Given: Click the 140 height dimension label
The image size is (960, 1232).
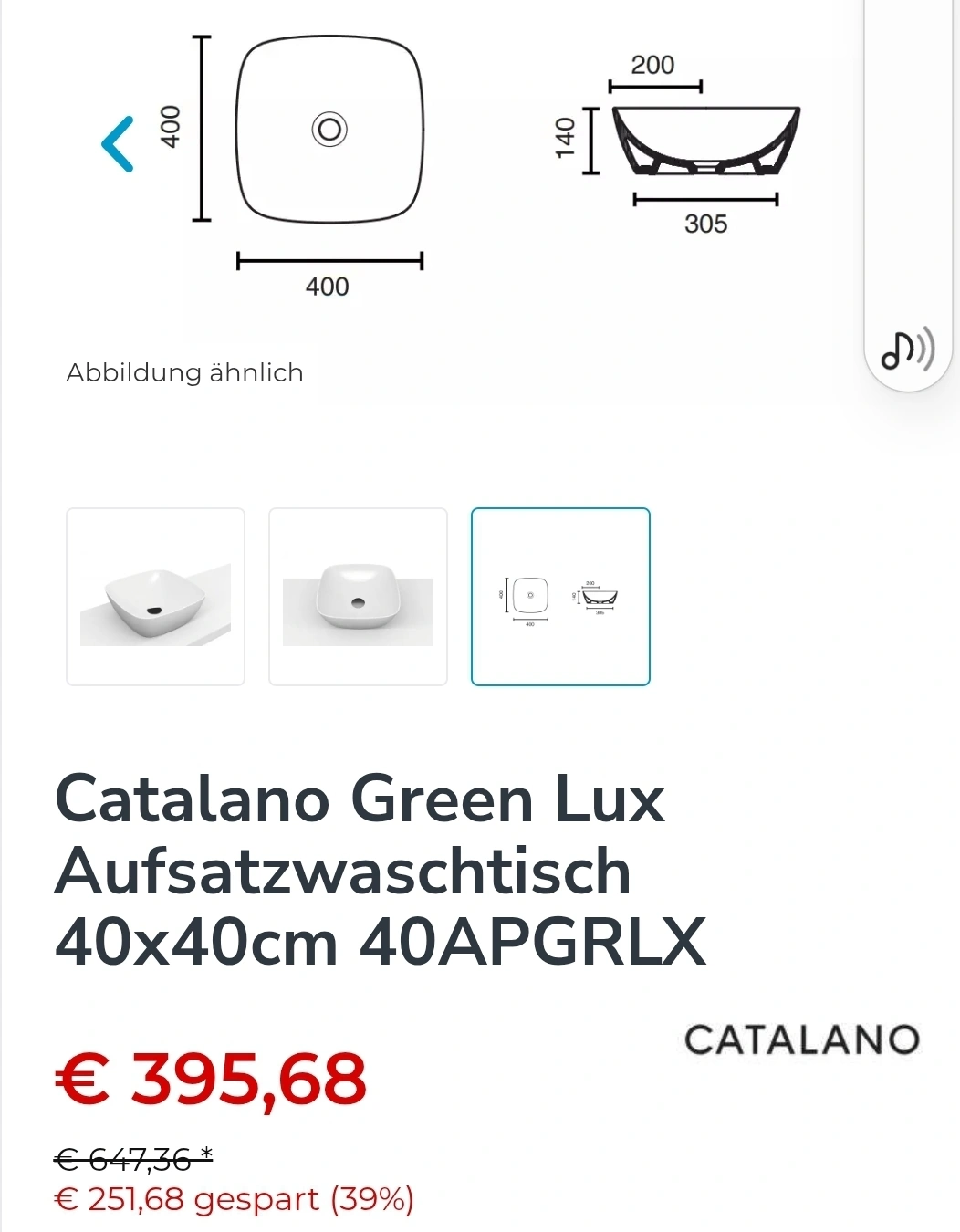Looking at the screenshot, I should click(566, 138).
